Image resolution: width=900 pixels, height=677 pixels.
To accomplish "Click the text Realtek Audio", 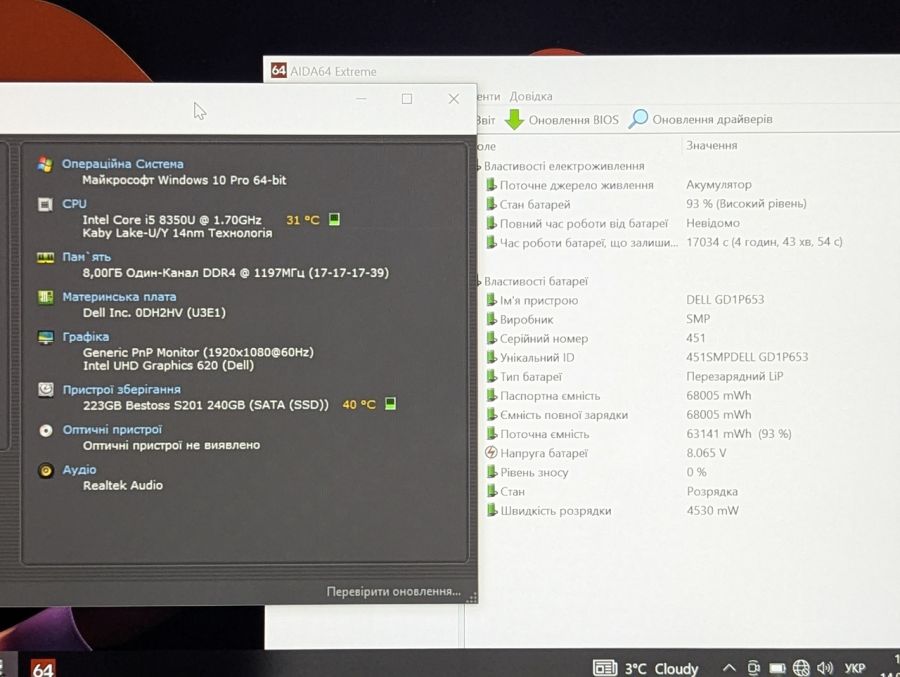I will click(x=123, y=485).
